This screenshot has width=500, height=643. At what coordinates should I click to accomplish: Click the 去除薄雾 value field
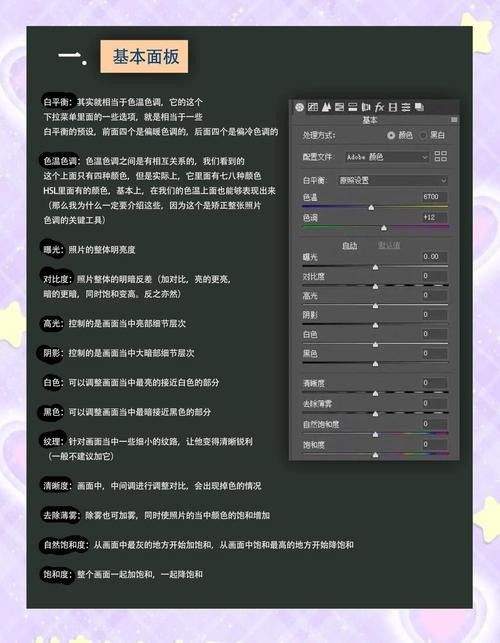434,403
